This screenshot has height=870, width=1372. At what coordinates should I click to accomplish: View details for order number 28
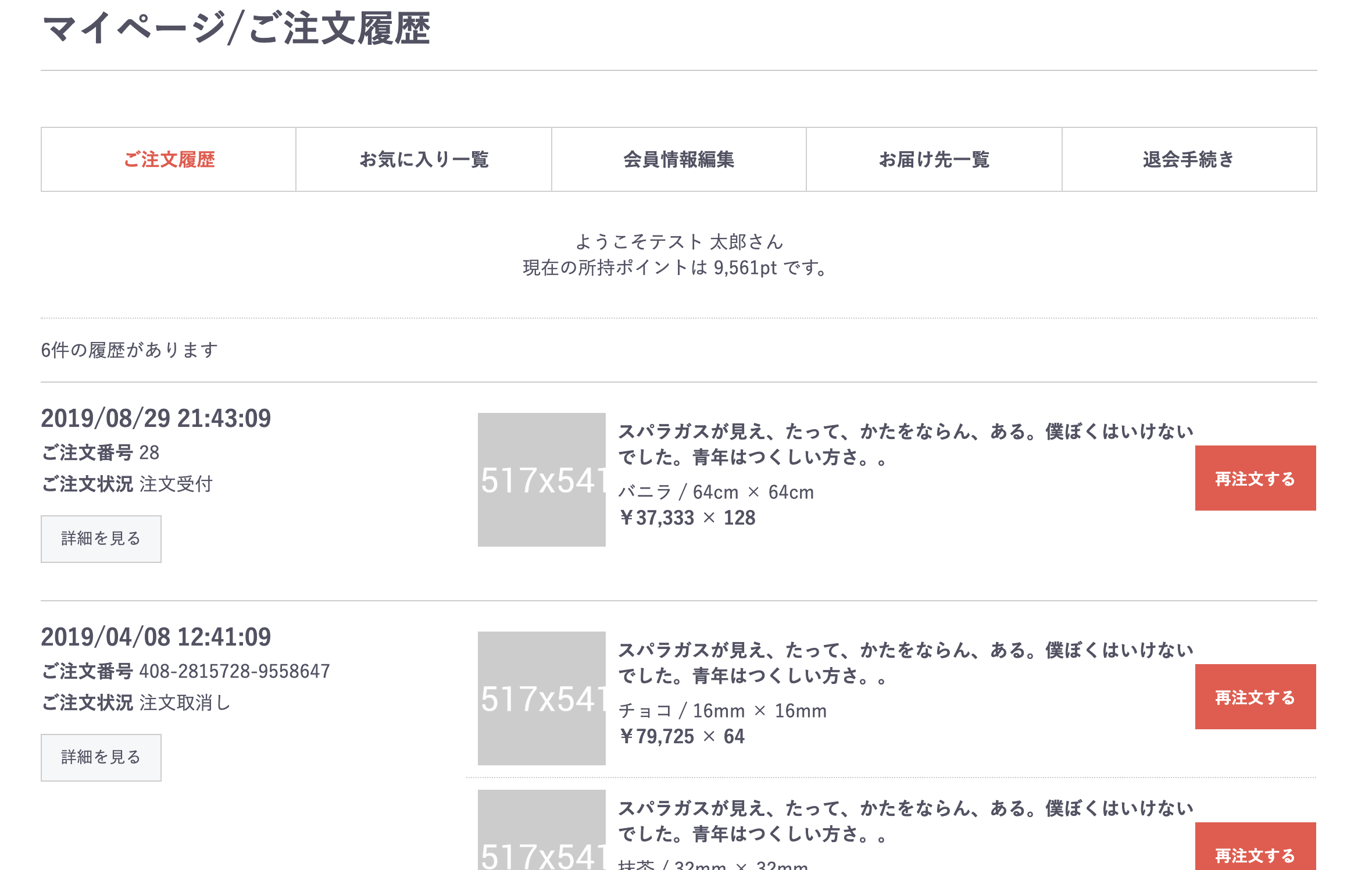(x=101, y=539)
